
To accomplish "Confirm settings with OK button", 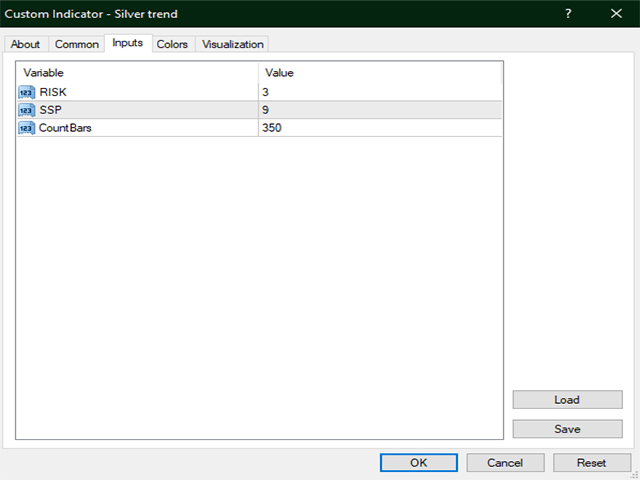I will (418, 463).
